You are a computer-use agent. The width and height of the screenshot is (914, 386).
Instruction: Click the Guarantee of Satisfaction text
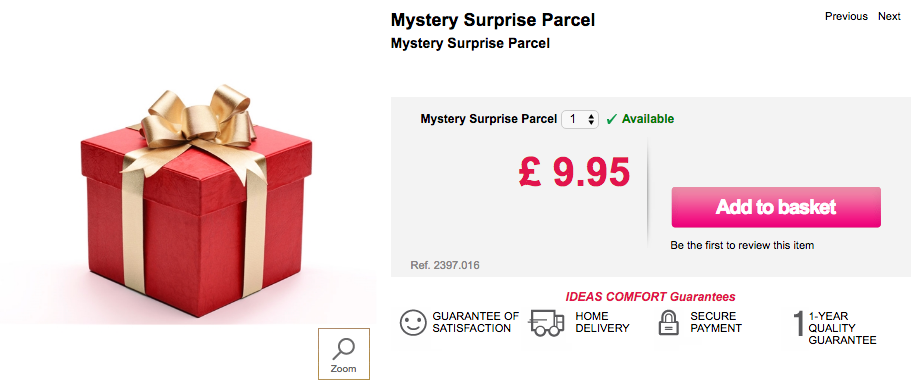tap(475, 322)
